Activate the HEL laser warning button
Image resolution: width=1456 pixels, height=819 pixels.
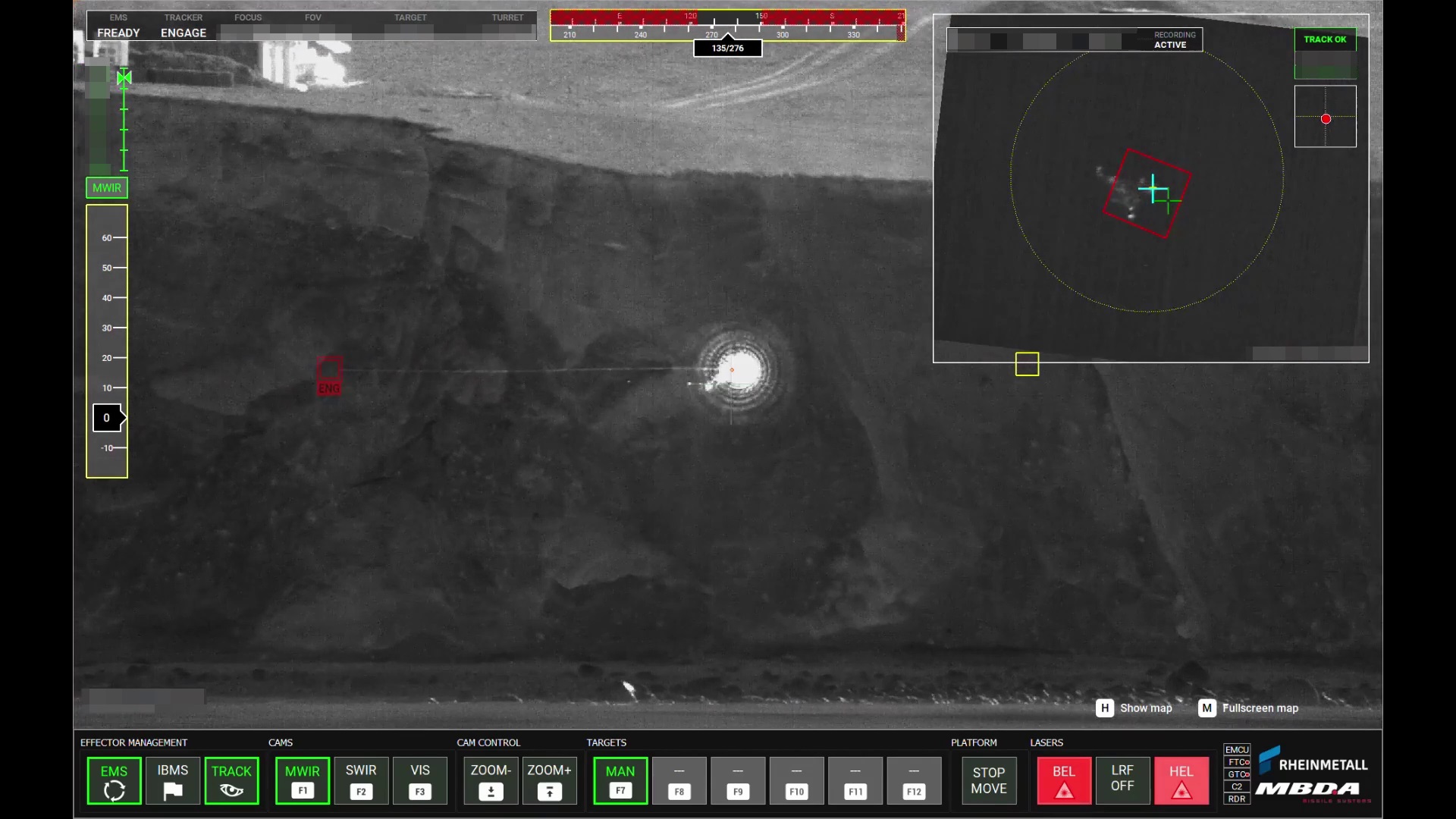tap(1181, 780)
